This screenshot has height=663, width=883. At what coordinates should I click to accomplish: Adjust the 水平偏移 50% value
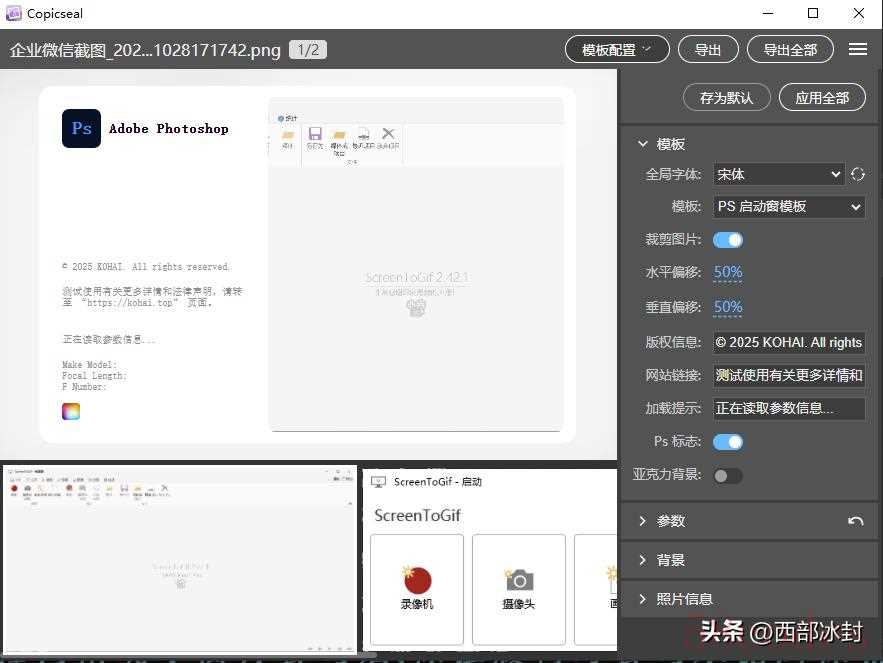point(728,272)
